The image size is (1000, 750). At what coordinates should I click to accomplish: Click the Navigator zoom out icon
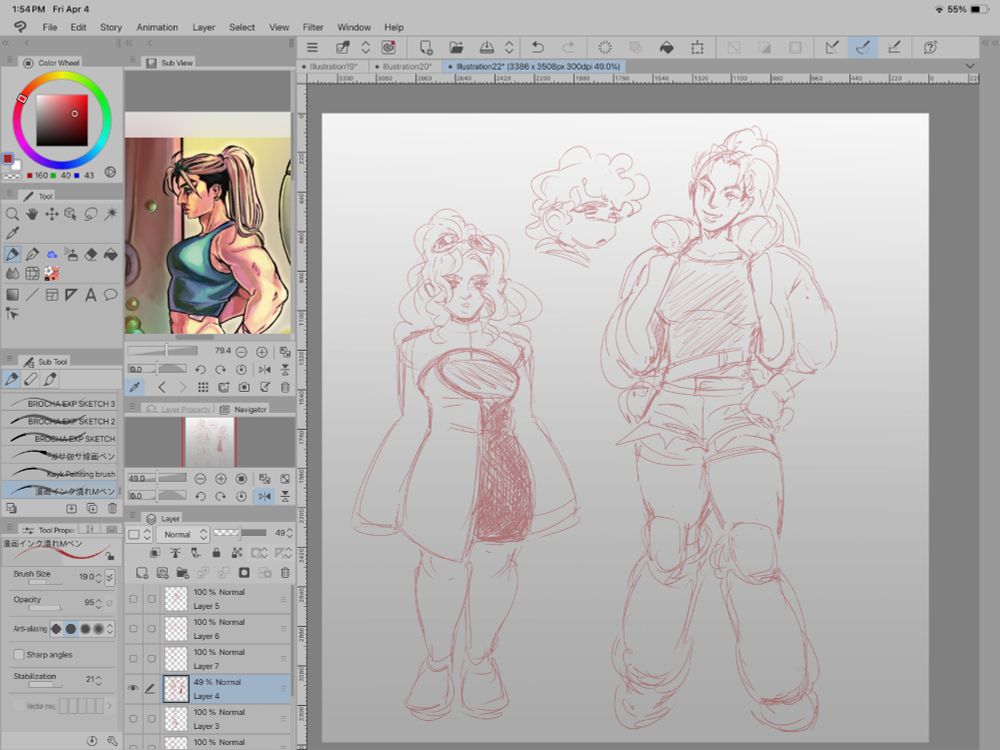coord(200,478)
